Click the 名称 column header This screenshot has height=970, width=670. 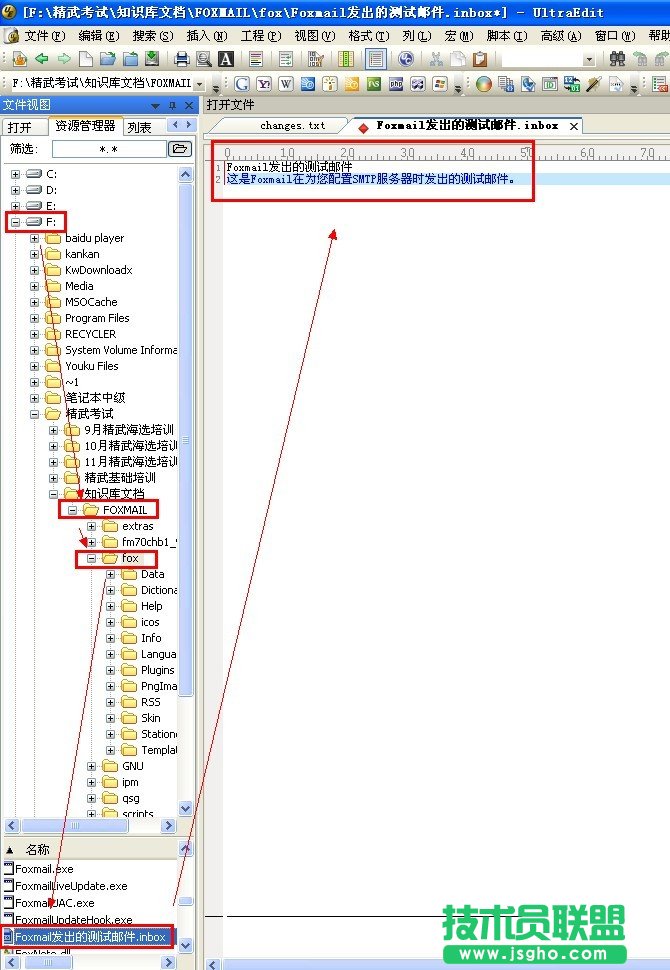(x=37, y=849)
